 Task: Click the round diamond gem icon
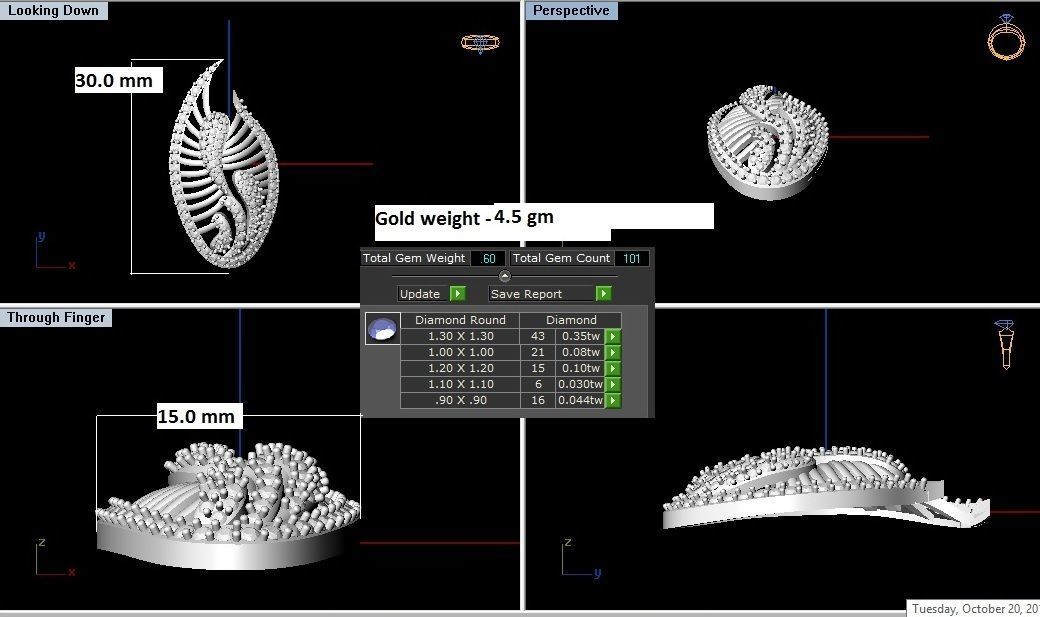tap(383, 328)
